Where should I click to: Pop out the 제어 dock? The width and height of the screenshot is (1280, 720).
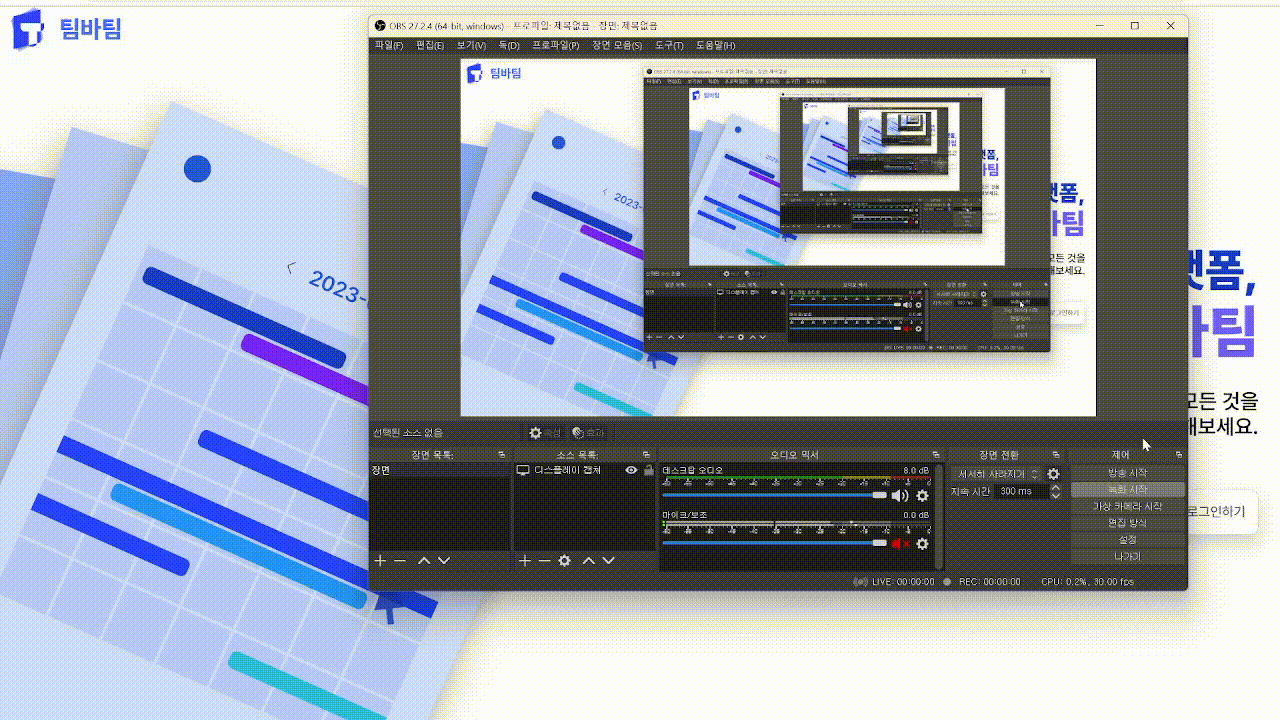pos(1179,455)
